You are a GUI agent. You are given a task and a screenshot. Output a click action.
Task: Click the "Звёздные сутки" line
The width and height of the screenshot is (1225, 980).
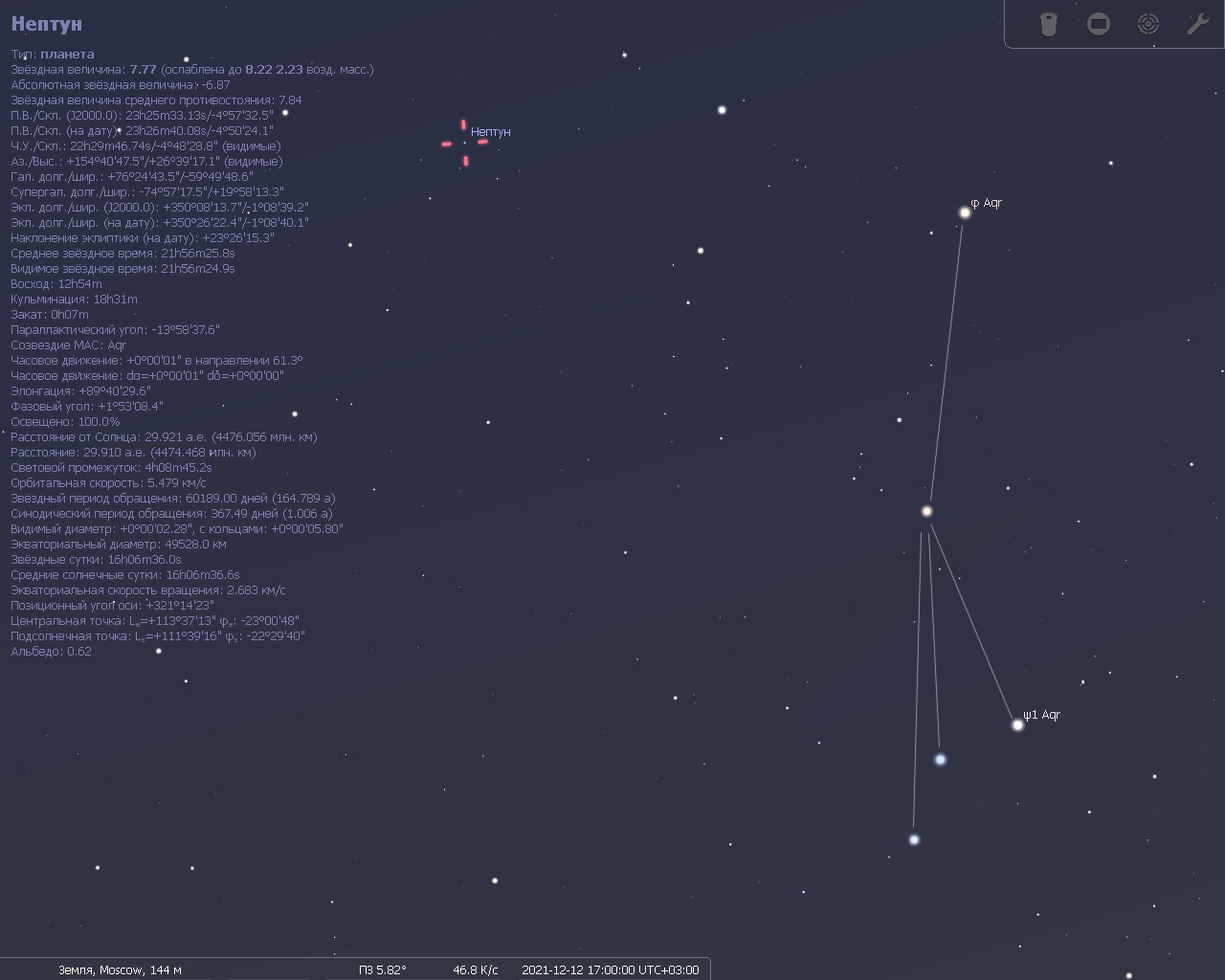(x=96, y=560)
